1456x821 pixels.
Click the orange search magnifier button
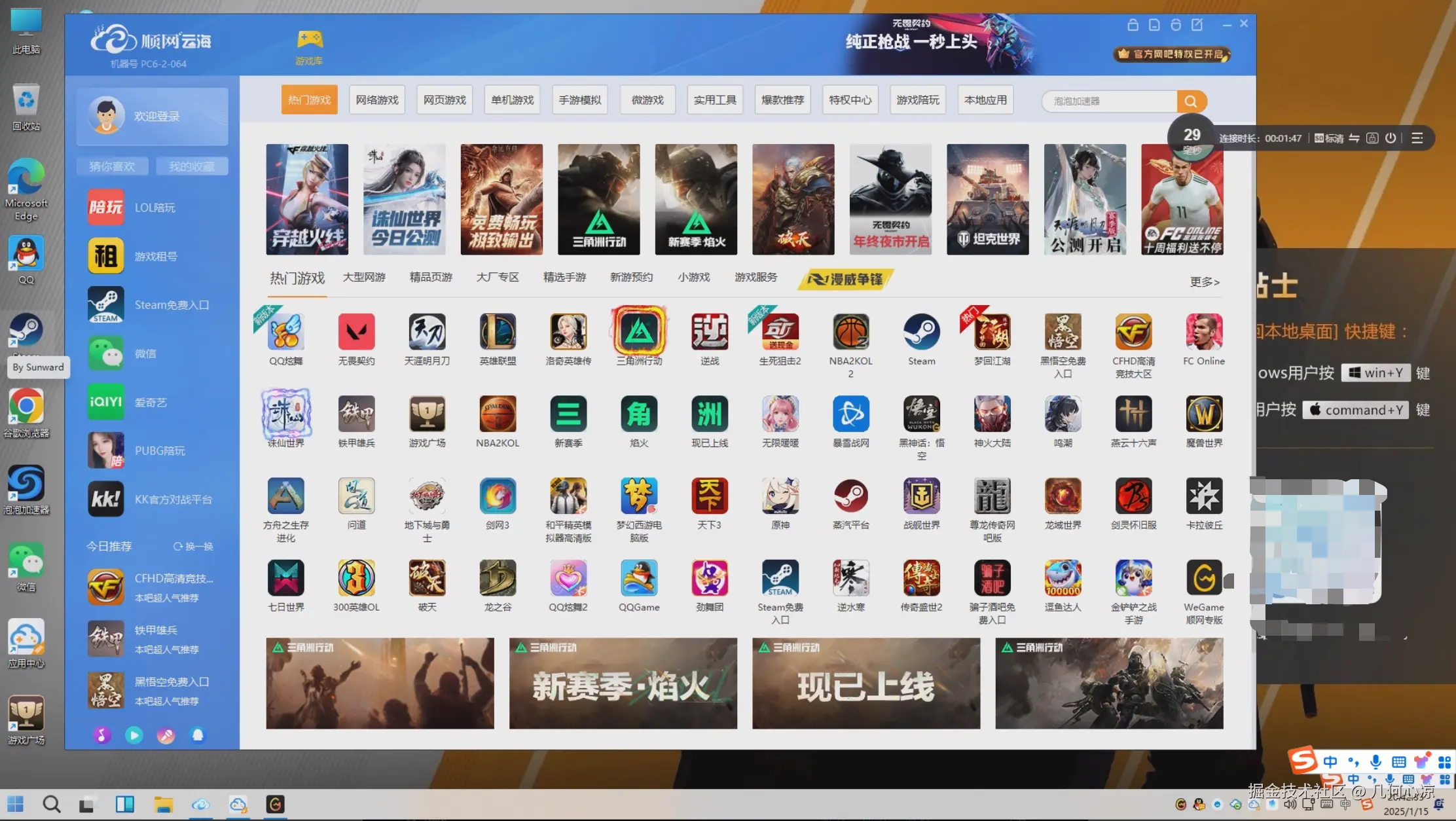tap(1191, 101)
